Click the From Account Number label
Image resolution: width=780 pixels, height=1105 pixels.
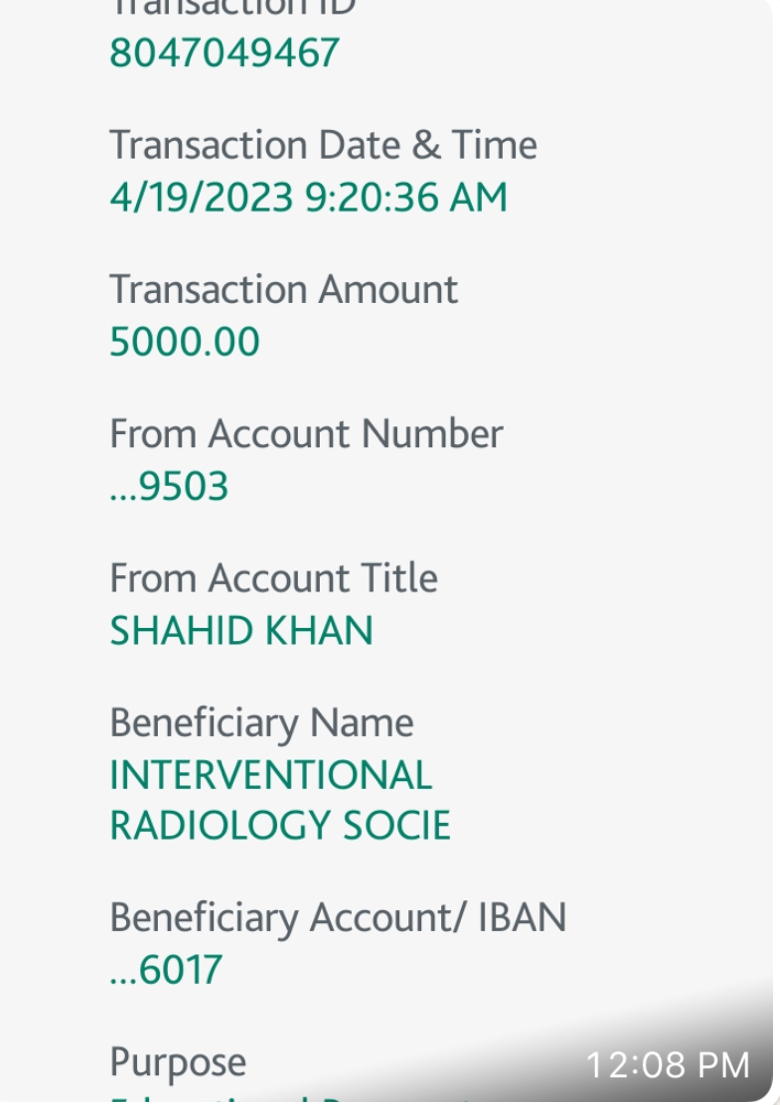click(x=305, y=435)
